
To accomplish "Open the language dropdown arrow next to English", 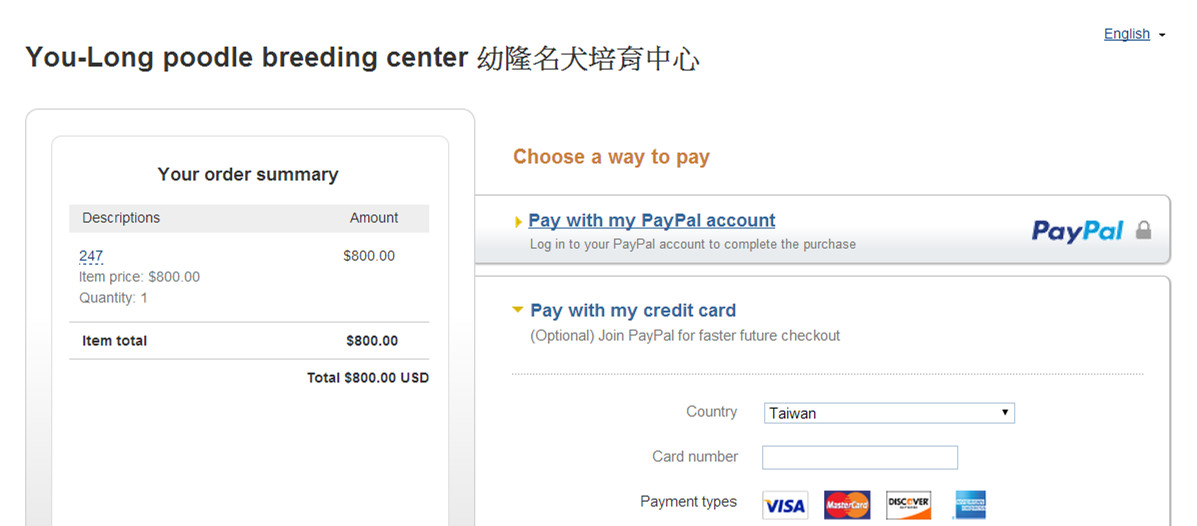I will click(x=1162, y=35).
